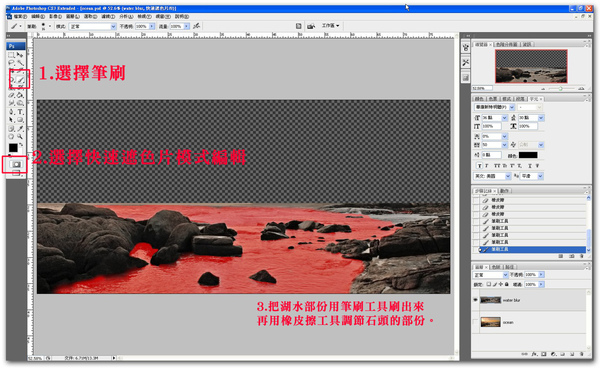Switch to the Paths tab in layers panel
Screen dimensions: 600x368
(x=509, y=267)
